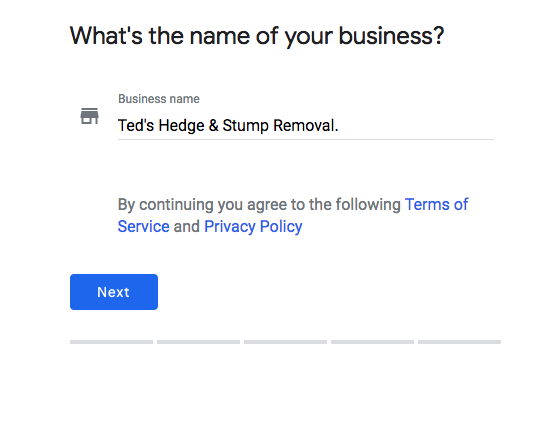
Task: Click the word "Service" on the second line
Action: [143, 227]
